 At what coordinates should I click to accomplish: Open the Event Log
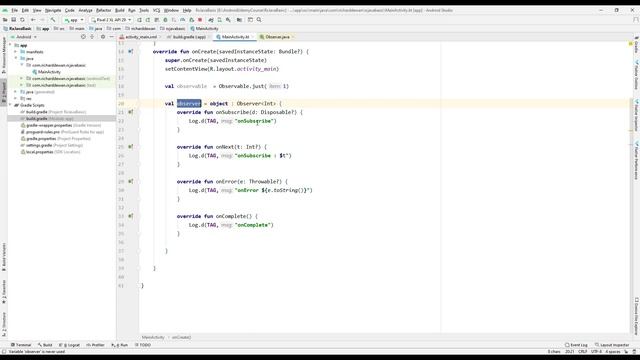click(x=576, y=345)
